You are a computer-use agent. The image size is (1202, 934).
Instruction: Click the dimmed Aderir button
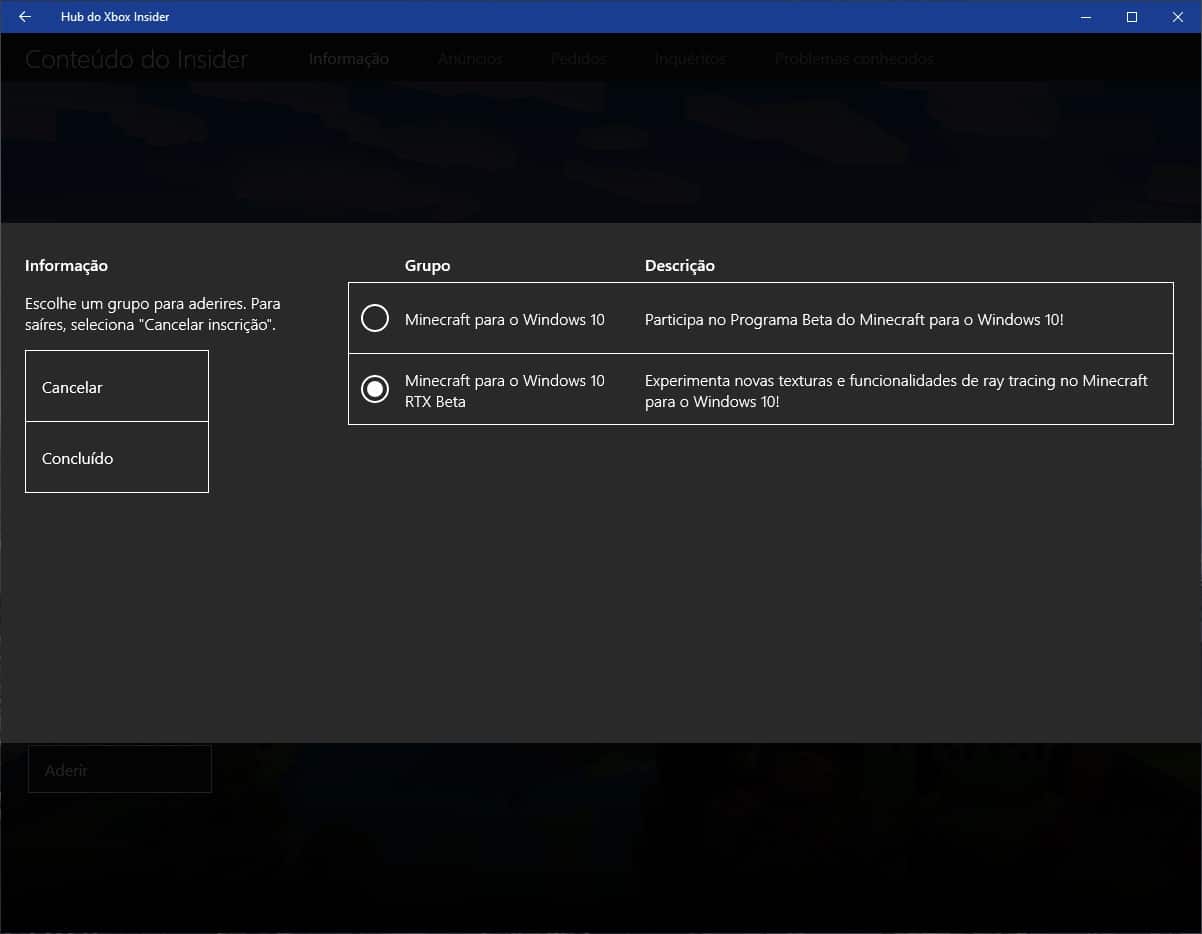120,769
